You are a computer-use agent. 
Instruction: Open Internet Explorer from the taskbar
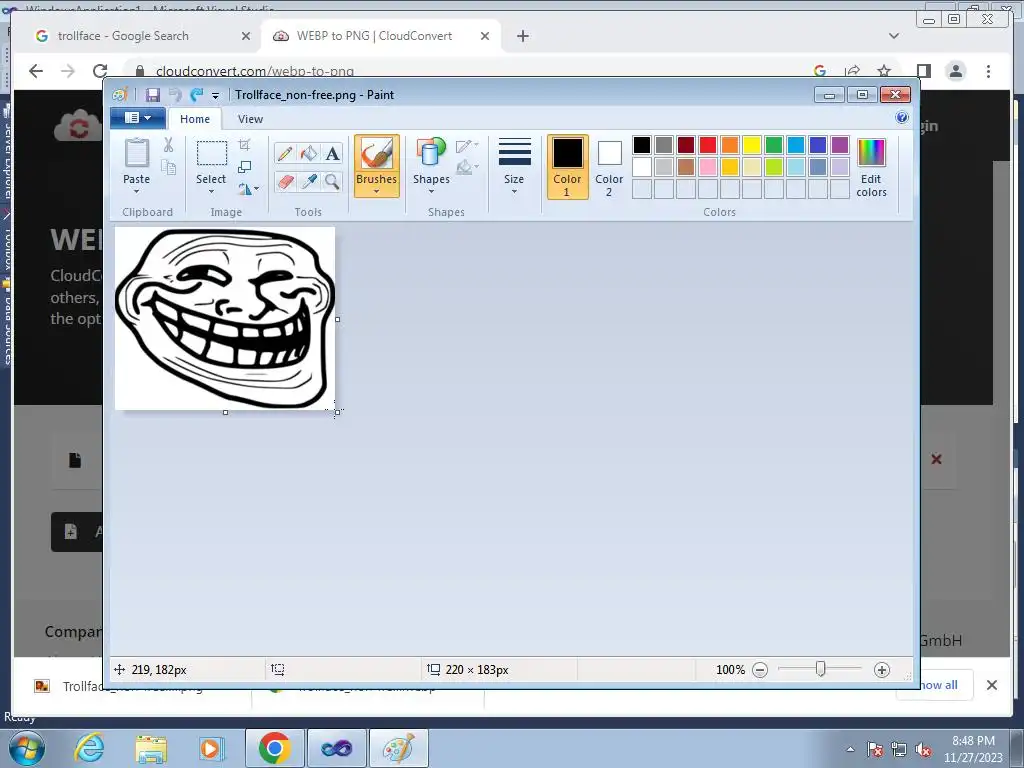(88, 748)
